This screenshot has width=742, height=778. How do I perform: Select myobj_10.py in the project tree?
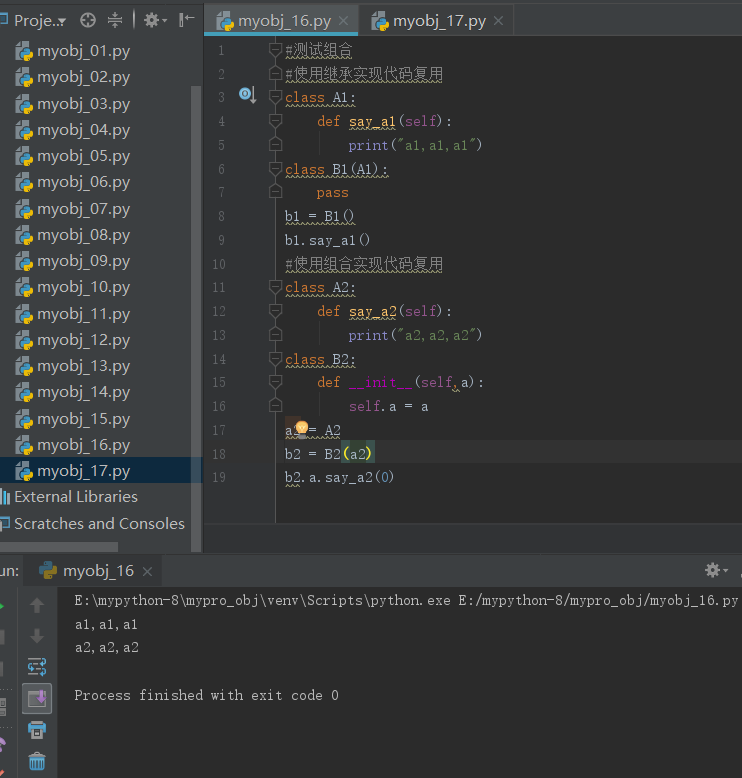coord(72,287)
